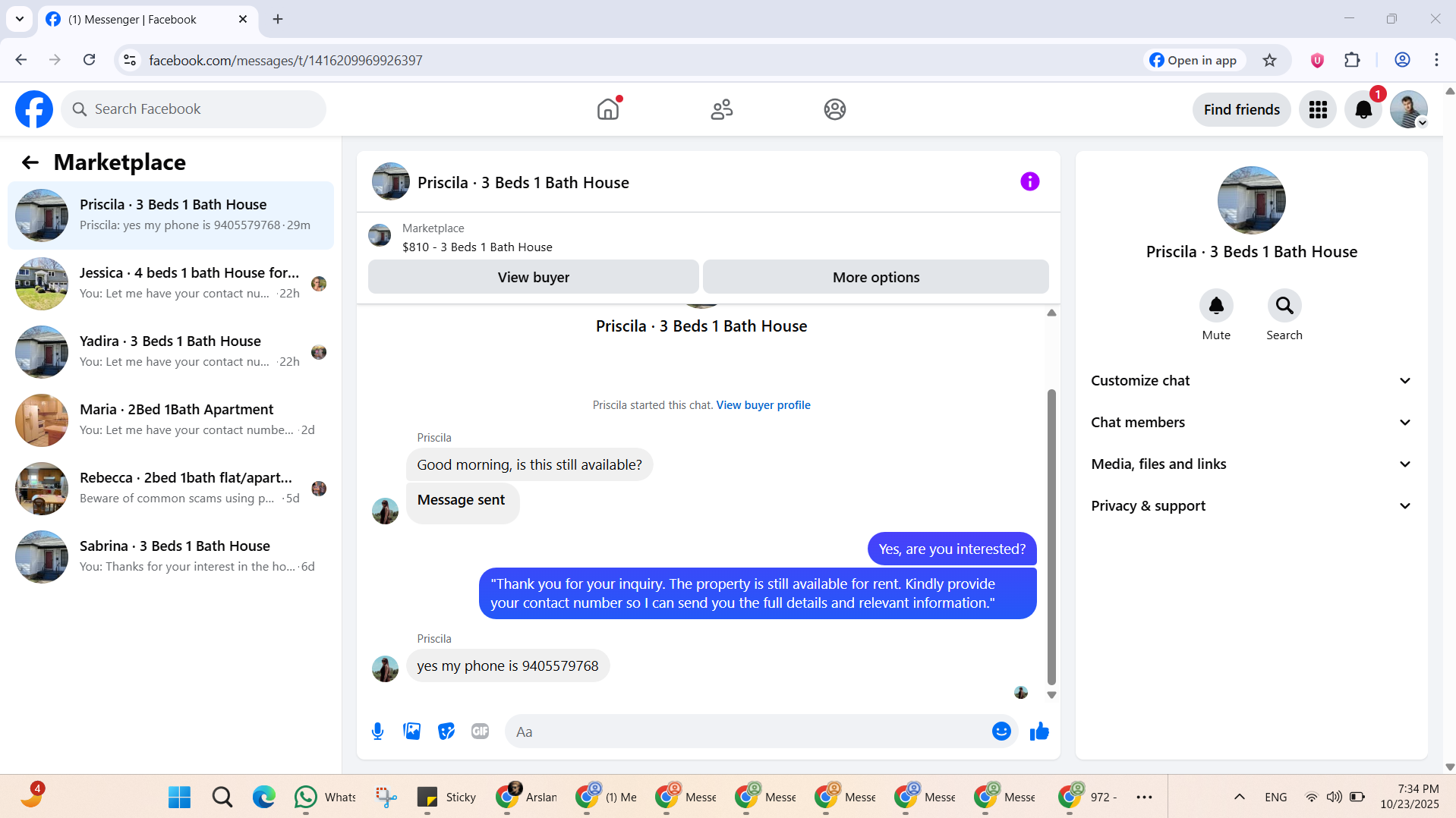Viewport: 1456px width, 818px height.
Task: Click the Facebook logo home icon
Action: click(x=34, y=109)
